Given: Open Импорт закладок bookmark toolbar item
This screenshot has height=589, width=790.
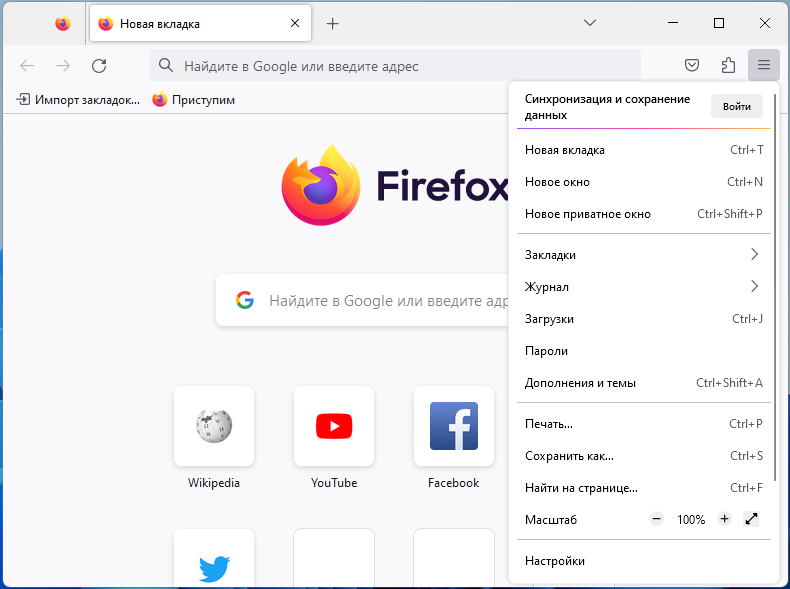Looking at the screenshot, I should (78, 100).
